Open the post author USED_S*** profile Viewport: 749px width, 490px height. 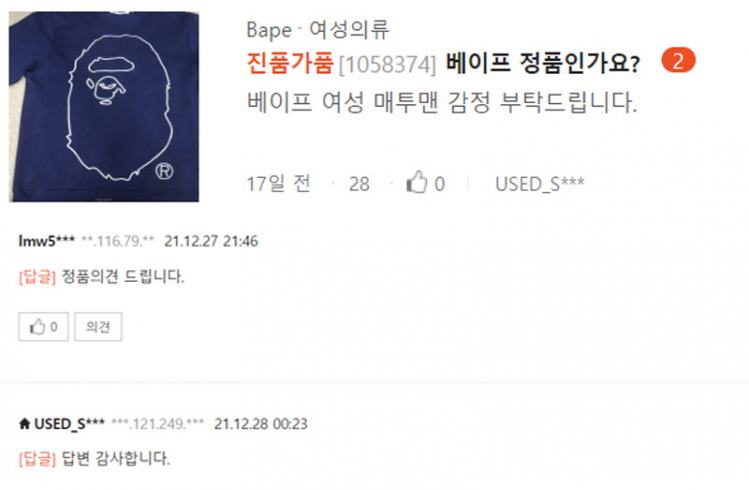[539, 183]
